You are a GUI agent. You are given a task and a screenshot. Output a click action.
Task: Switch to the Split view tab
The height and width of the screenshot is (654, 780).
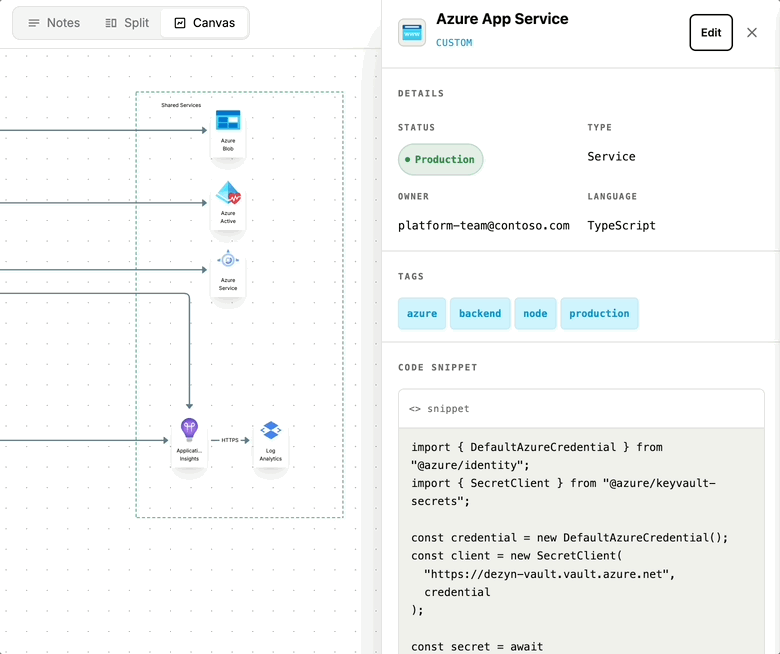[127, 23]
